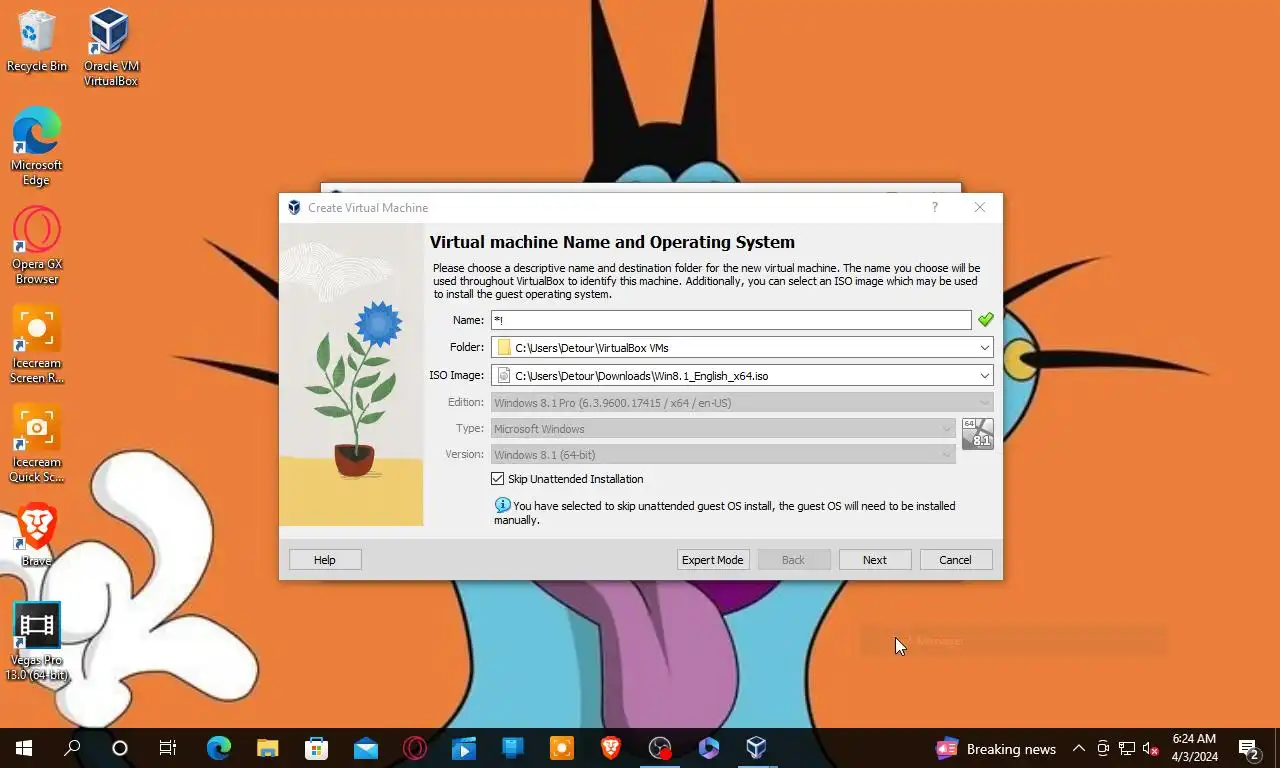Click the Help button
1280x768 pixels.
[x=325, y=560]
